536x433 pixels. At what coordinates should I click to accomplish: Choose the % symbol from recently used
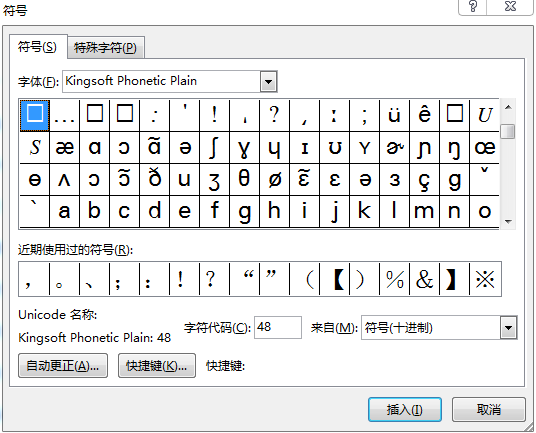tap(394, 279)
